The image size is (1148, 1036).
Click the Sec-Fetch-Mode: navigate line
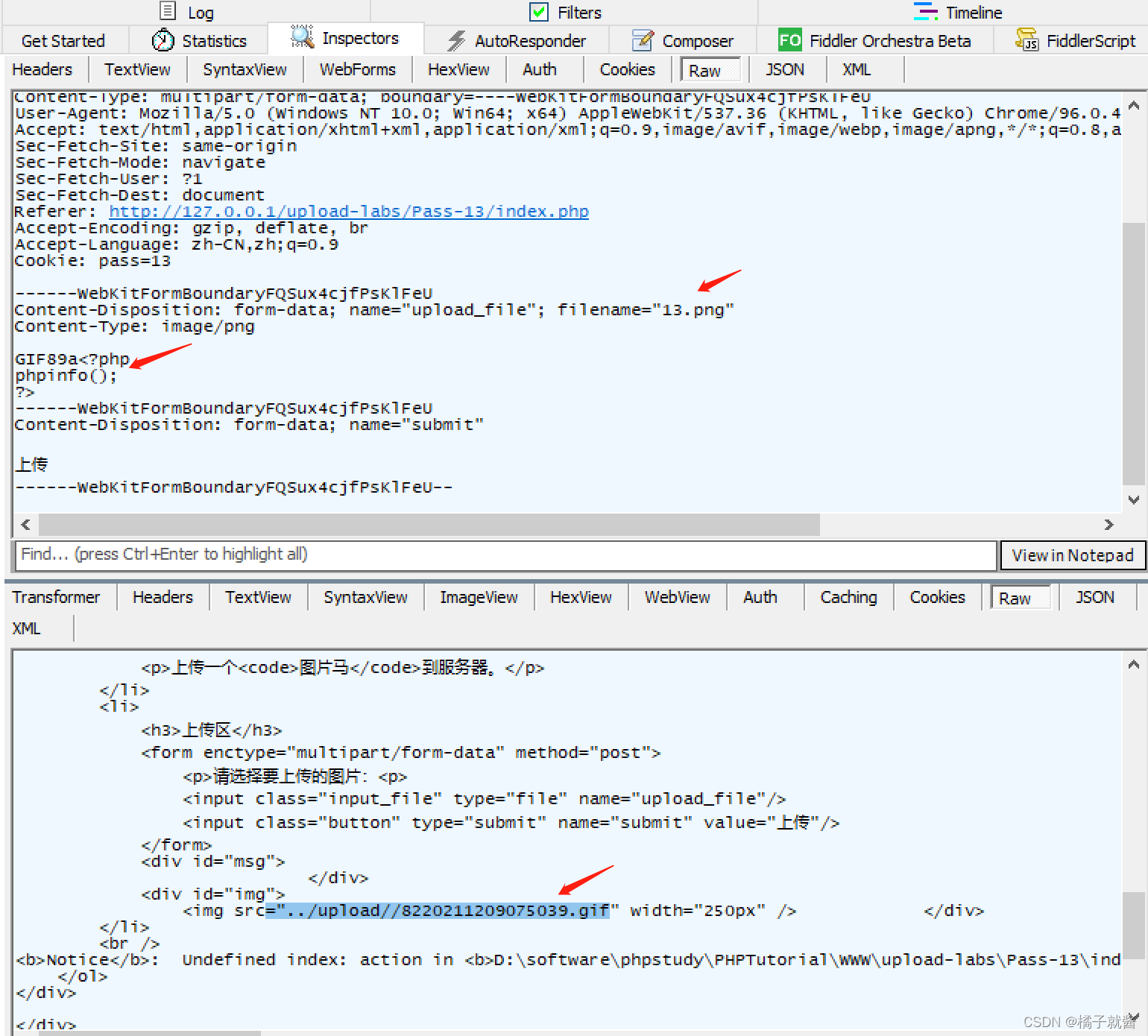(x=140, y=162)
